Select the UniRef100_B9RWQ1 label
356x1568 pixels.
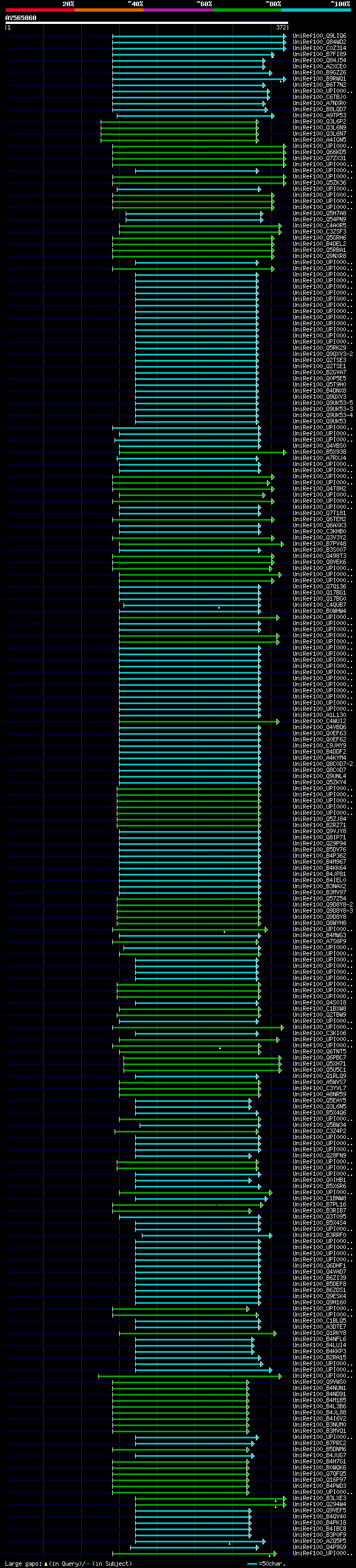click(x=319, y=78)
